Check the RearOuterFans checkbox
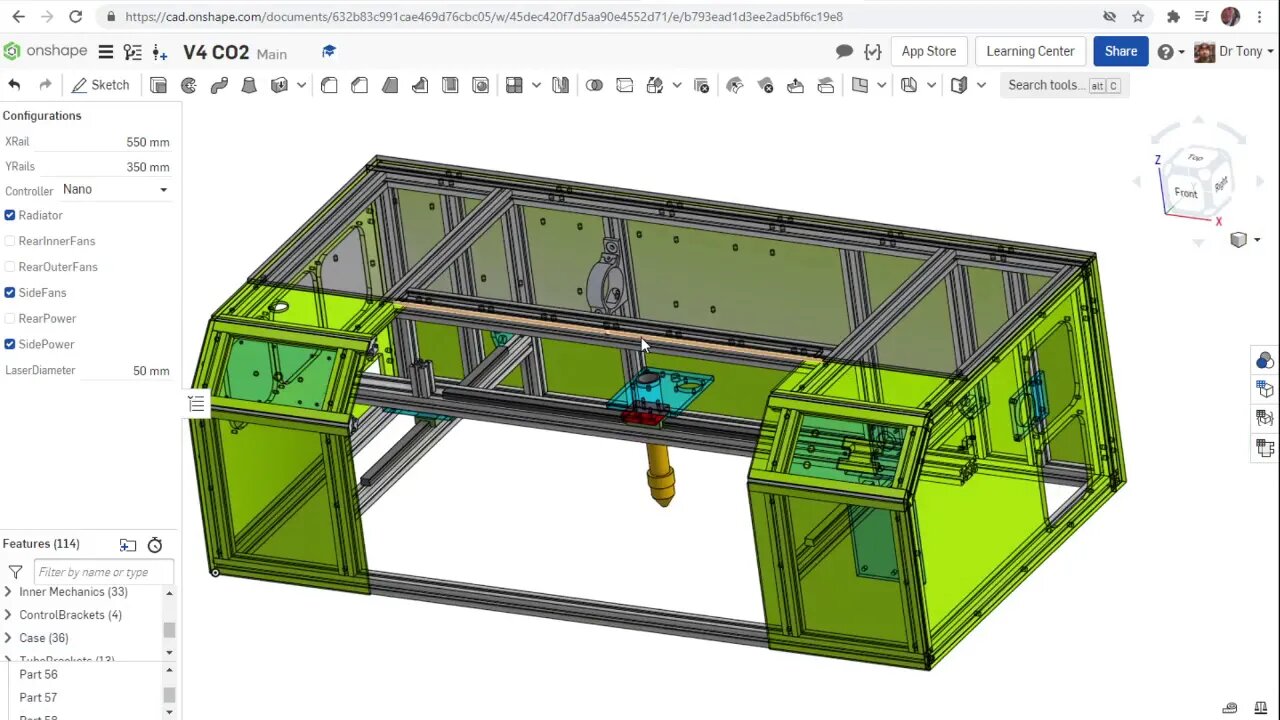This screenshot has height=720, width=1280. coord(10,267)
